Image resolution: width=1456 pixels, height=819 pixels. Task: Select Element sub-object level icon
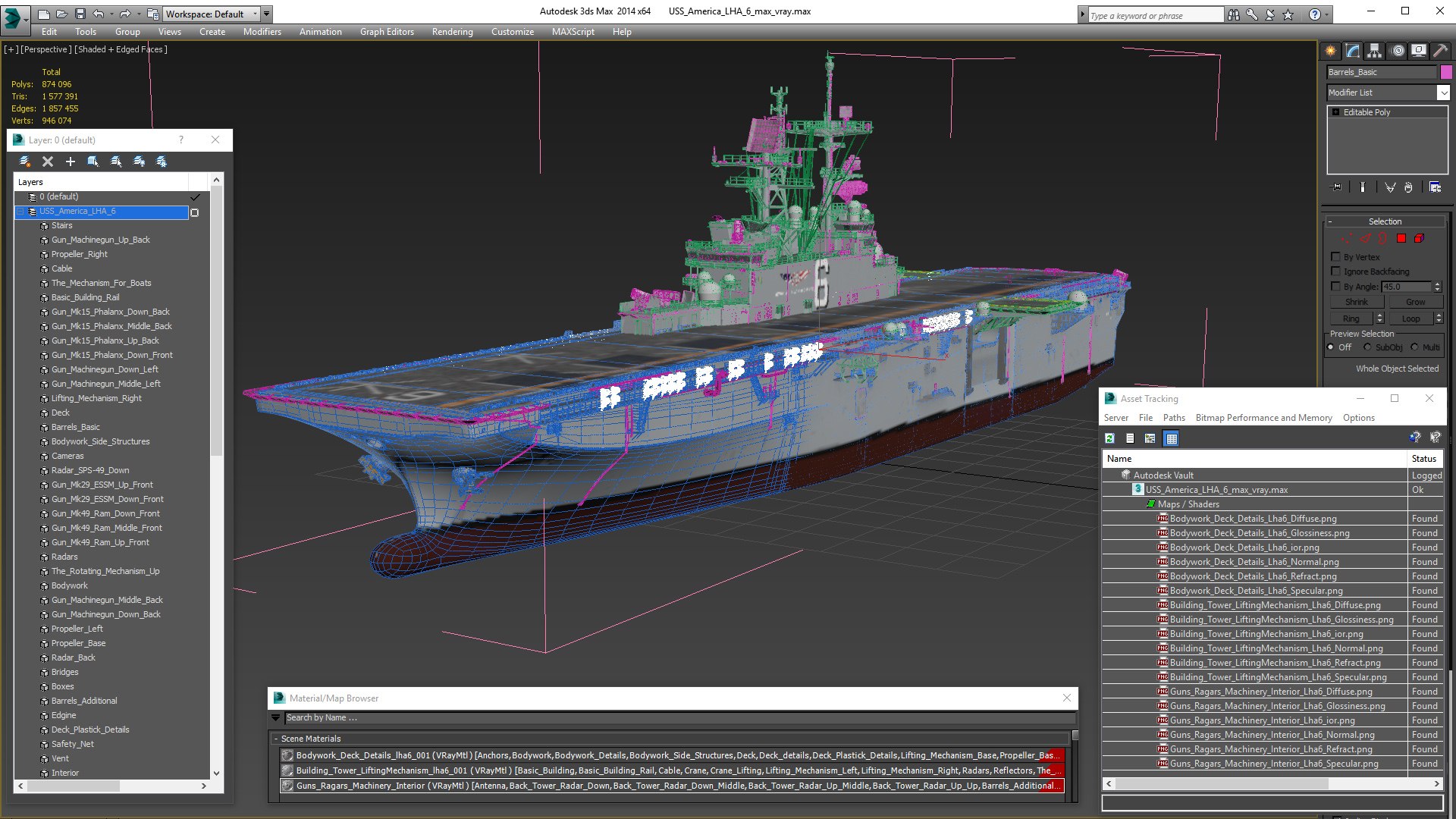tap(1419, 239)
